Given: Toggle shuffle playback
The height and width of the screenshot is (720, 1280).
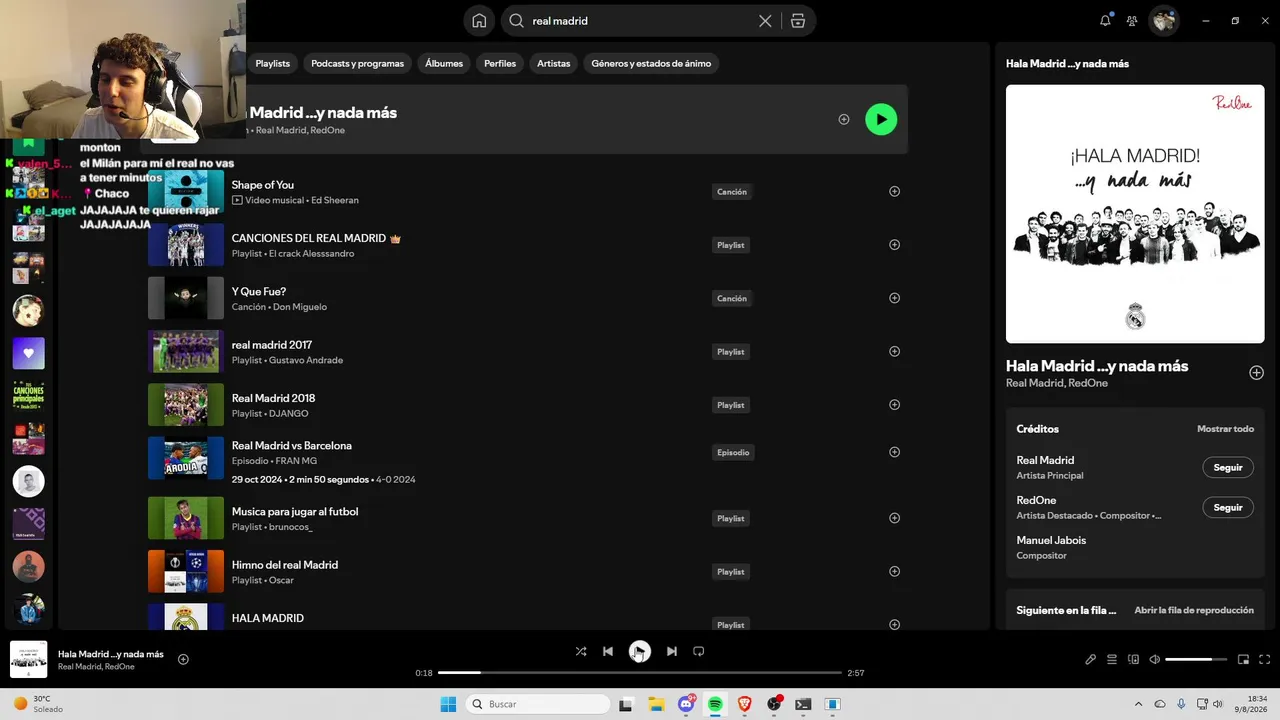Looking at the screenshot, I should [x=581, y=651].
